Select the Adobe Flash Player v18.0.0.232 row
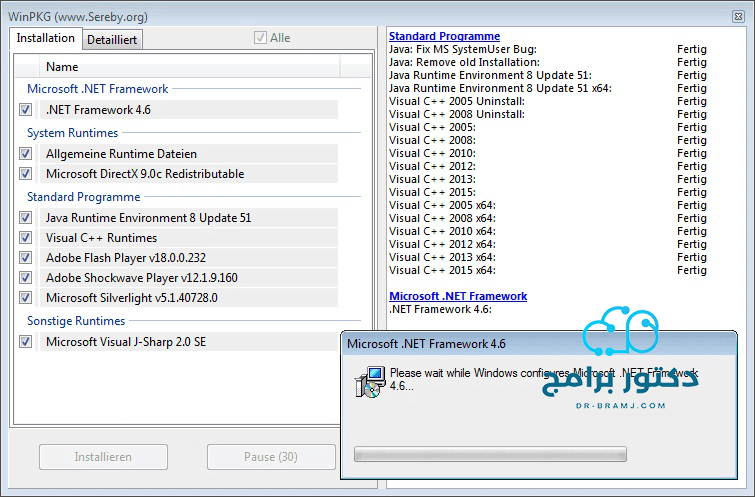This screenshot has width=755, height=497. pyautogui.click(x=189, y=258)
